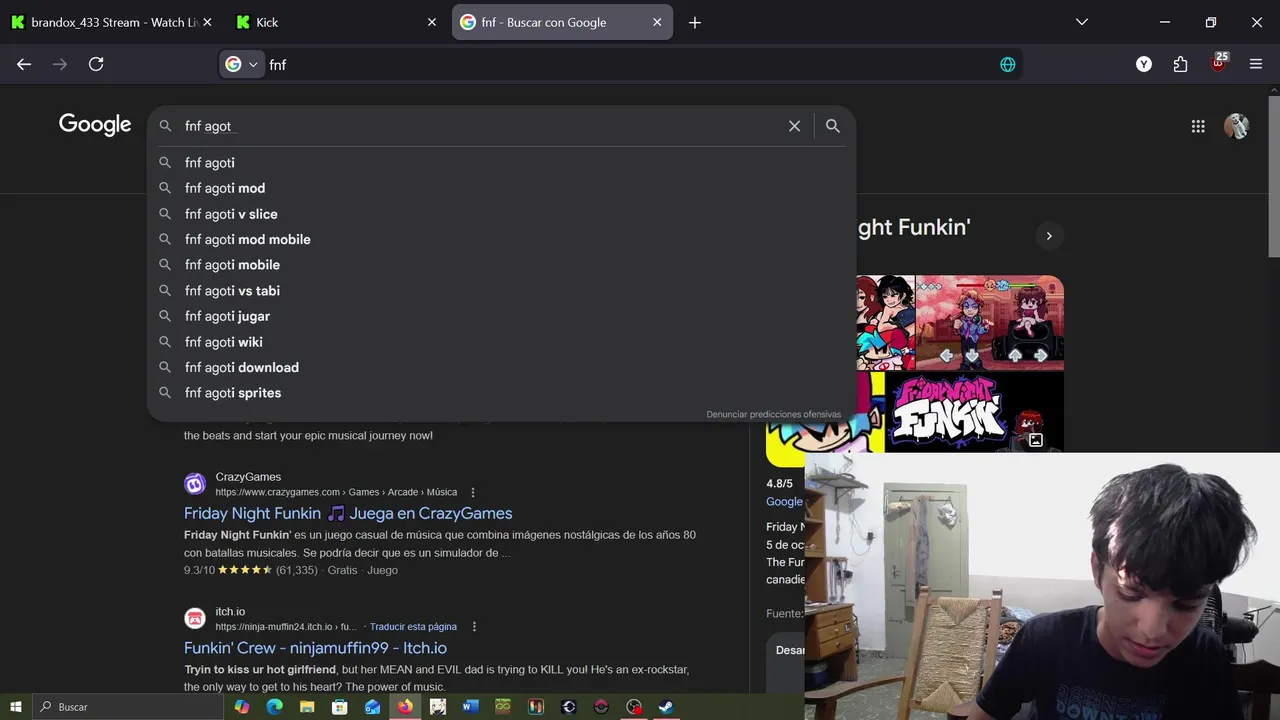This screenshot has height=720, width=1280.
Task: Choose suggestion 'fnf agoti vs tabi'
Action: [500, 291]
